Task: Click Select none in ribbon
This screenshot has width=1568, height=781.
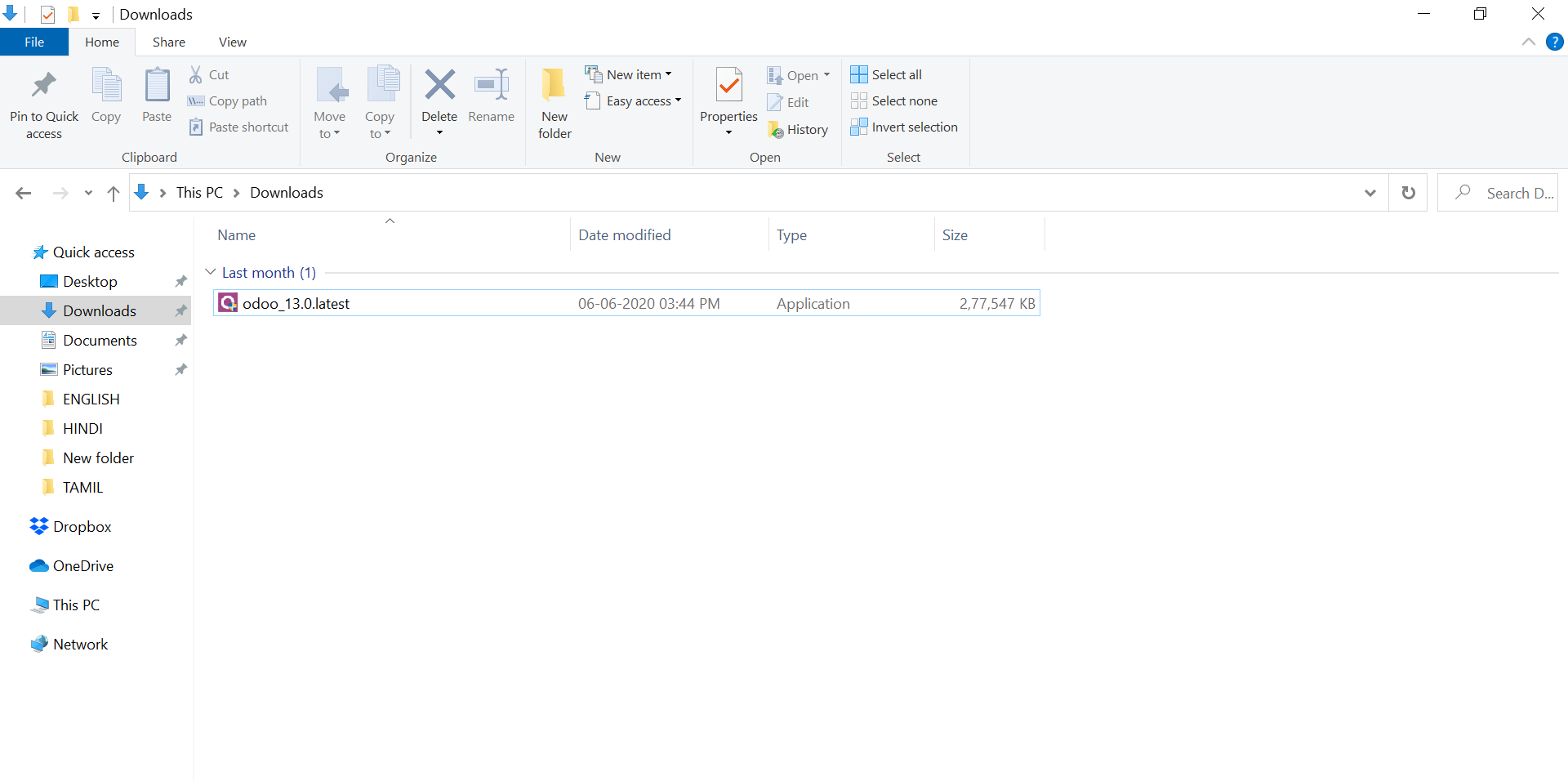Action: point(894,101)
